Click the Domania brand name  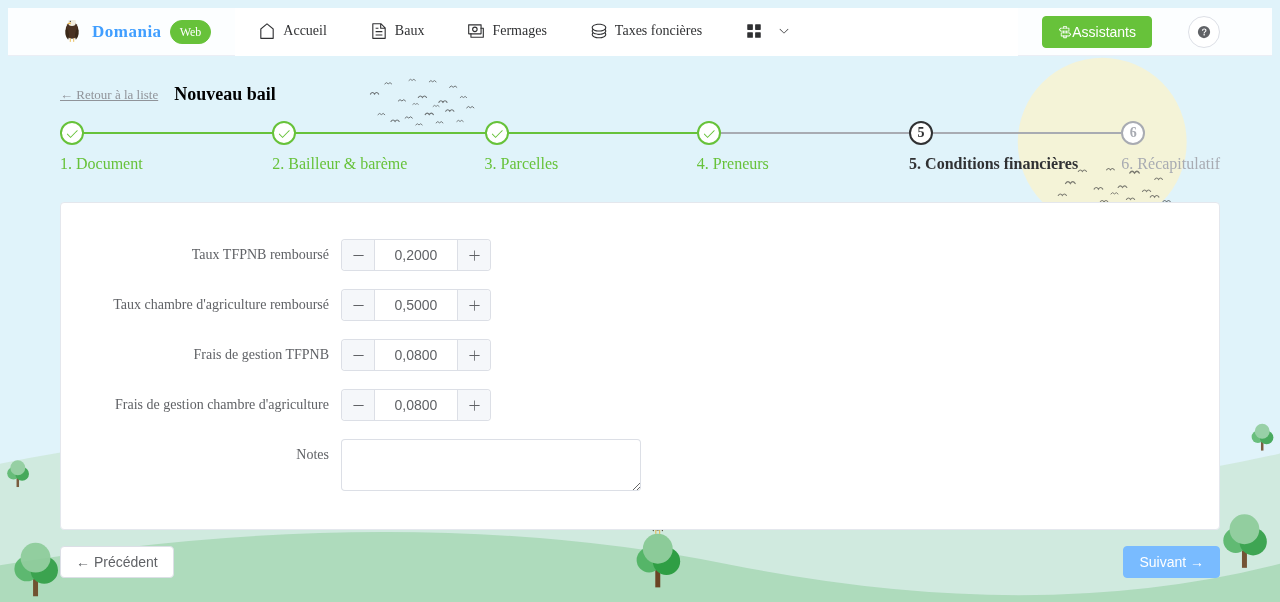[x=126, y=32]
